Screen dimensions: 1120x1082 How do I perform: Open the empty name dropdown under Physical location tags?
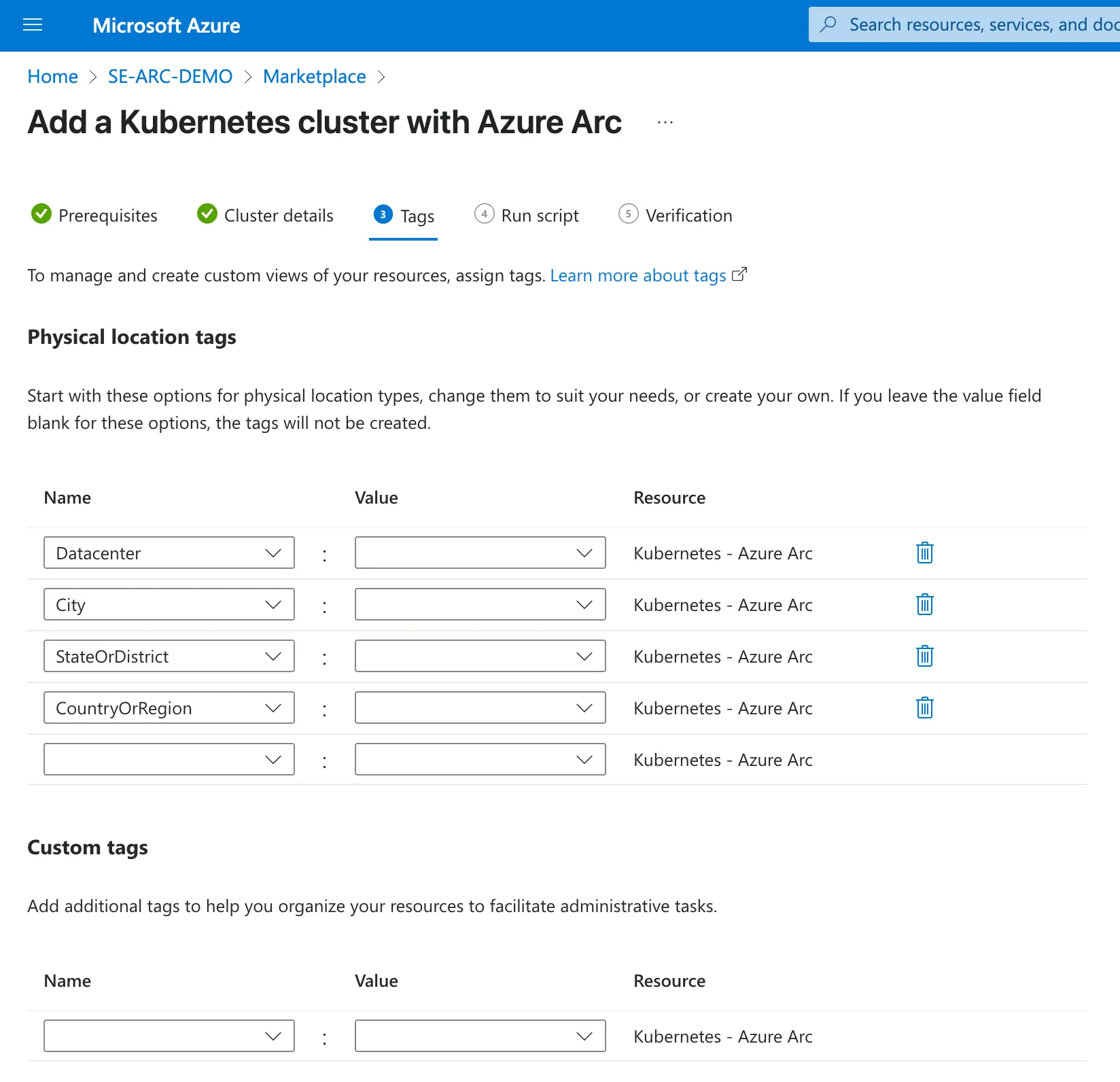(169, 760)
